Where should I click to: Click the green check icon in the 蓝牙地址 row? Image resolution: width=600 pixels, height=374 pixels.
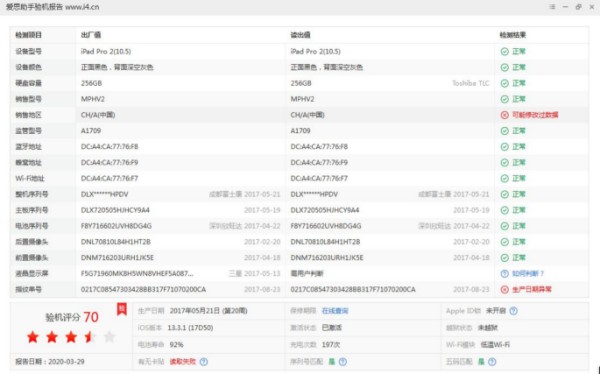pyautogui.click(x=504, y=147)
